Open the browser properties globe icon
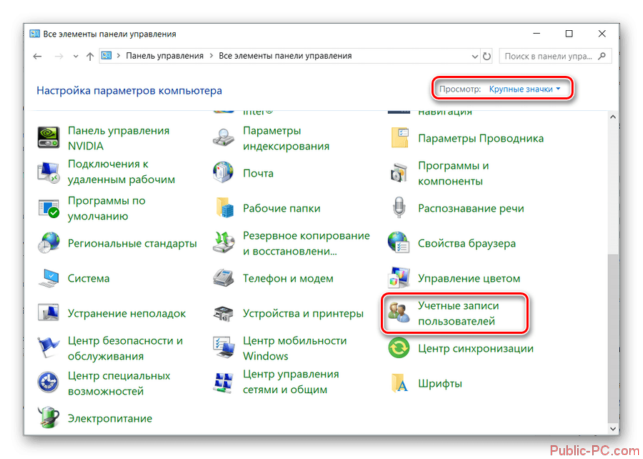The width and height of the screenshot is (643, 459). pos(399,243)
